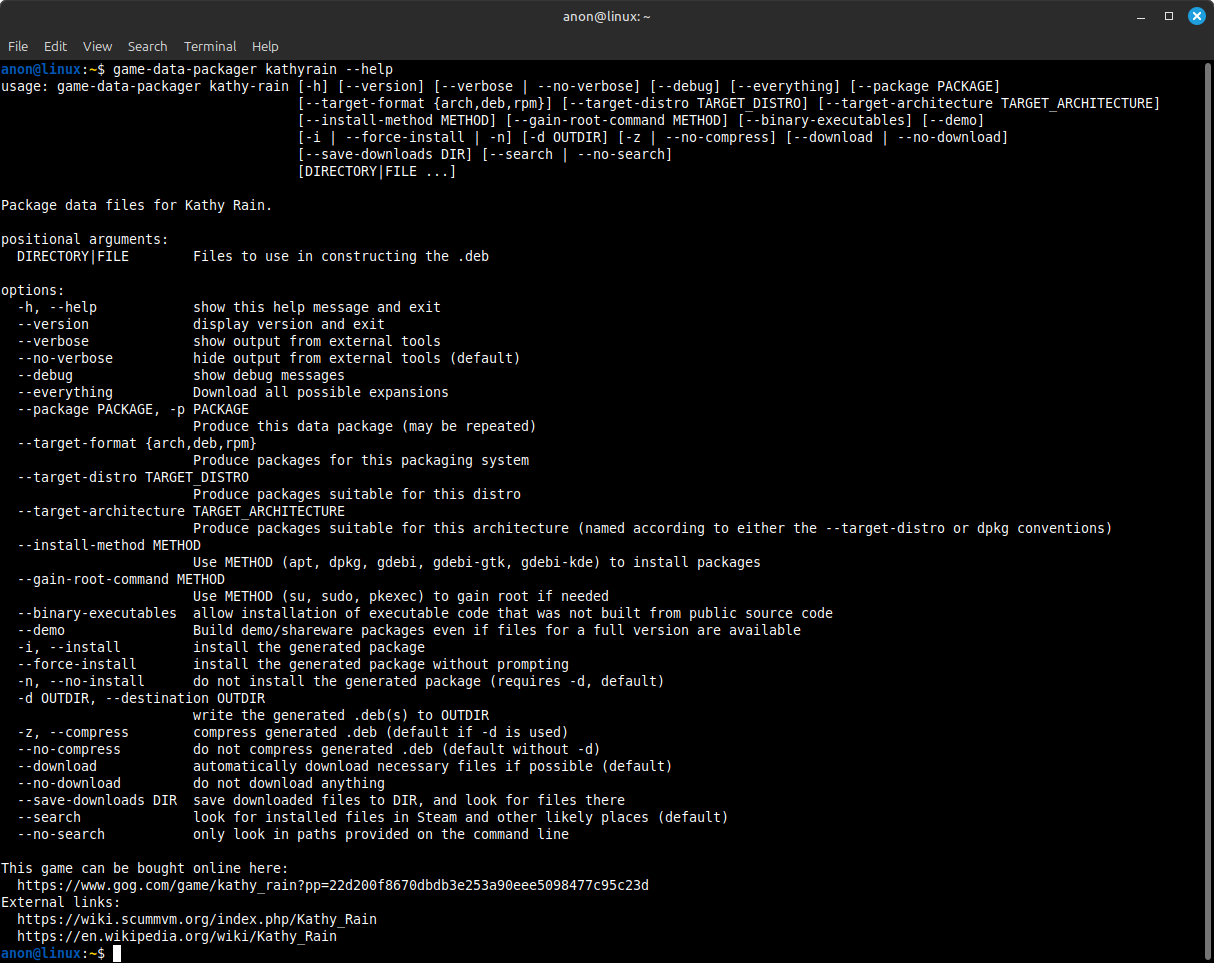Click the '--target-architecture TARGET_ARCHITECTURE' options row
The width and height of the screenshot is (1214, 963).
pyautogui.click(x=181, y=511)
